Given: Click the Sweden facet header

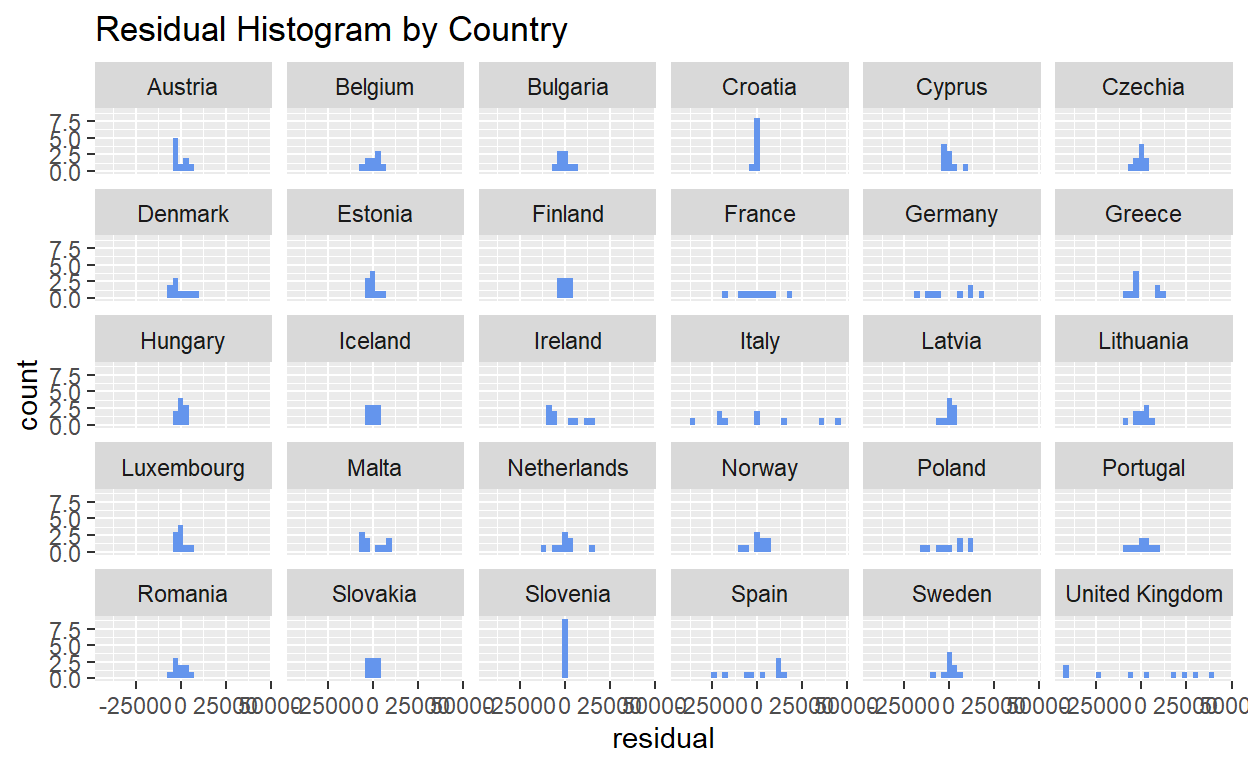Looking at the screenshot, I should (x=951, y=594).
